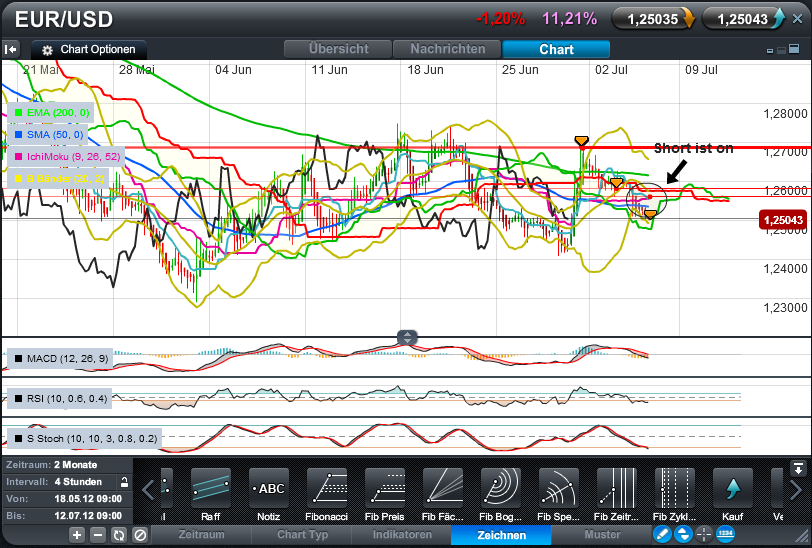Screen dimensions: 812x548
Task: Zoom in with the plus button
Action: [x=77, y=535]
